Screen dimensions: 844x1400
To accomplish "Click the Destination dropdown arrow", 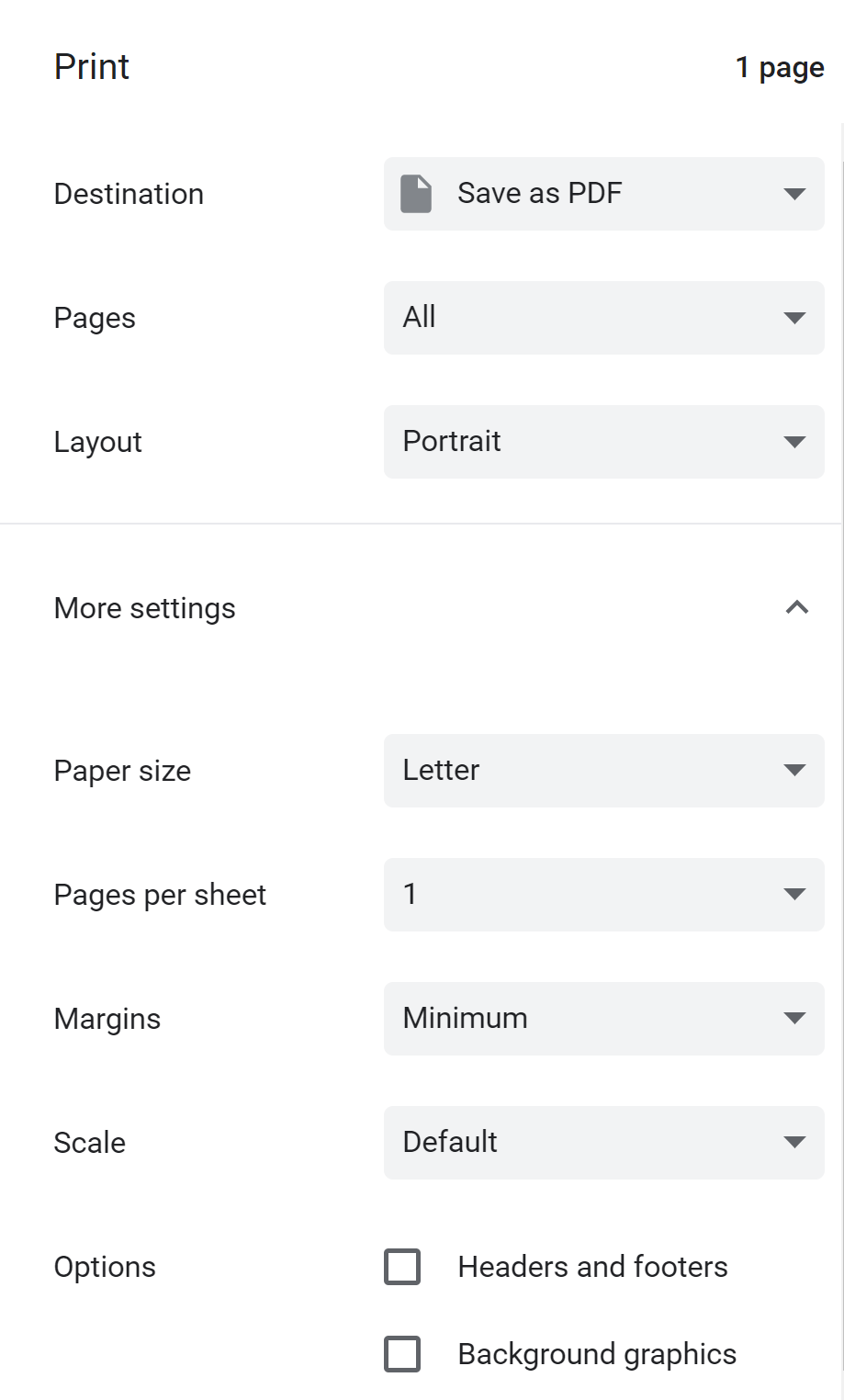I will tap(794, 194).
